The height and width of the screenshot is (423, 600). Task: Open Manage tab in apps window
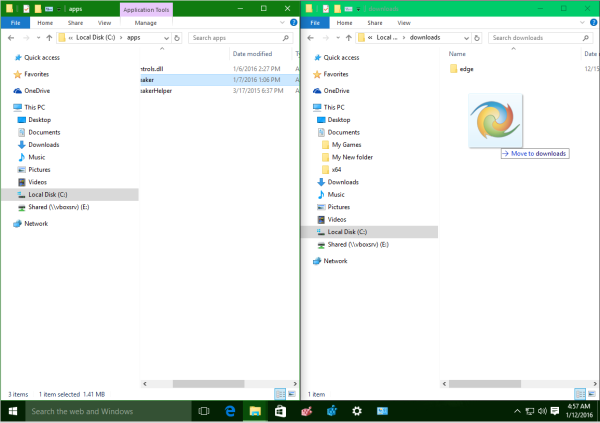(146, 23)
